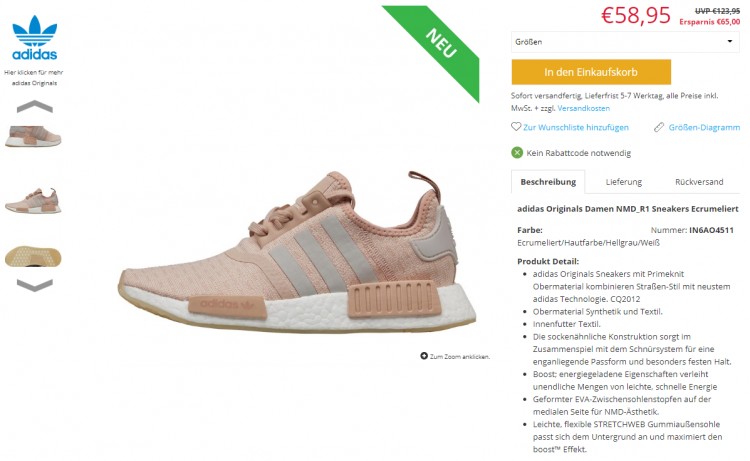
Task: Click the thumbnail carousel down arrow
Action: pyautogui.click(x=34, y=285)
